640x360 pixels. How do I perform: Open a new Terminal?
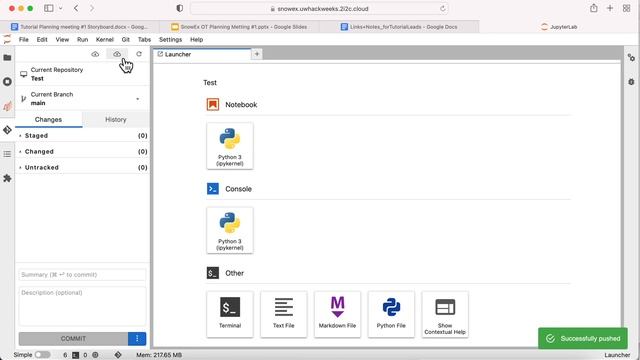[x=230, y=314]
